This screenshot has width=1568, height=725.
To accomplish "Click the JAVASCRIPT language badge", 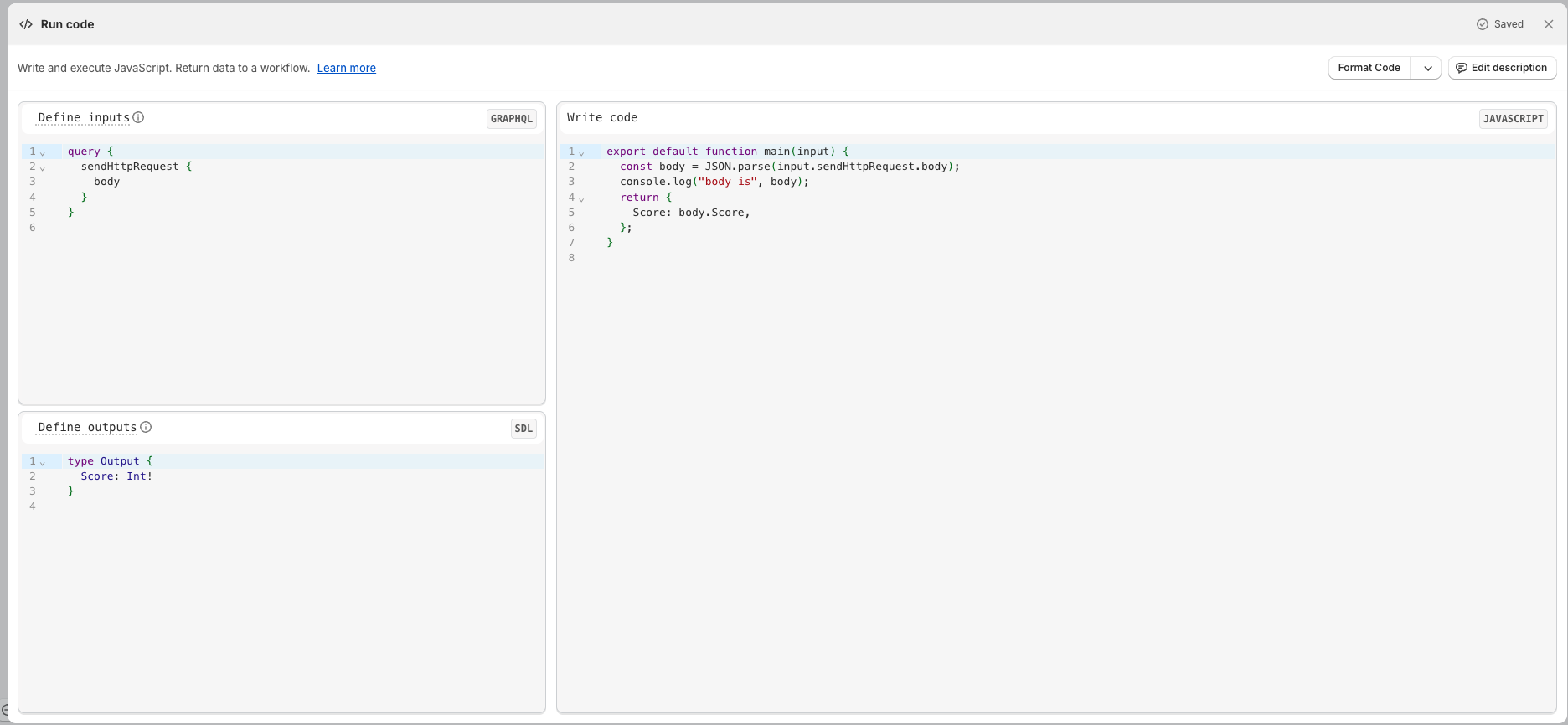I will [1513, 119].
